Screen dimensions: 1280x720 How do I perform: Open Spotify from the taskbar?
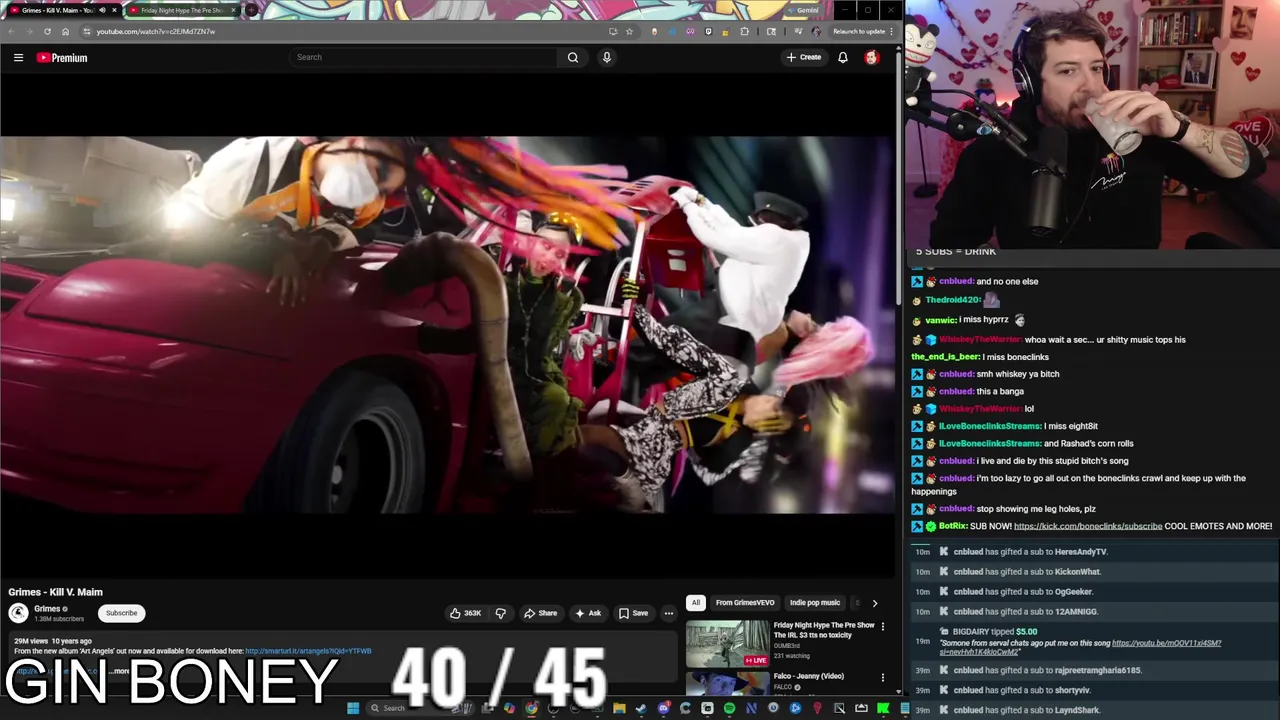click(729, 708)
